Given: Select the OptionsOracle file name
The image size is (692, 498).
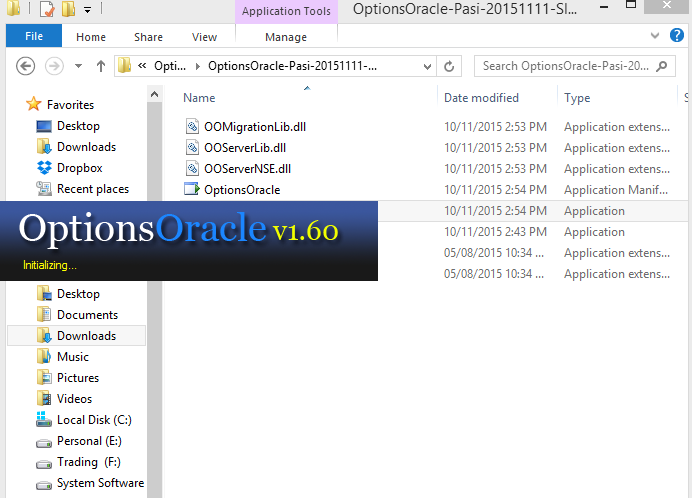Looking at the screenshot, I should tap(242, 190).
